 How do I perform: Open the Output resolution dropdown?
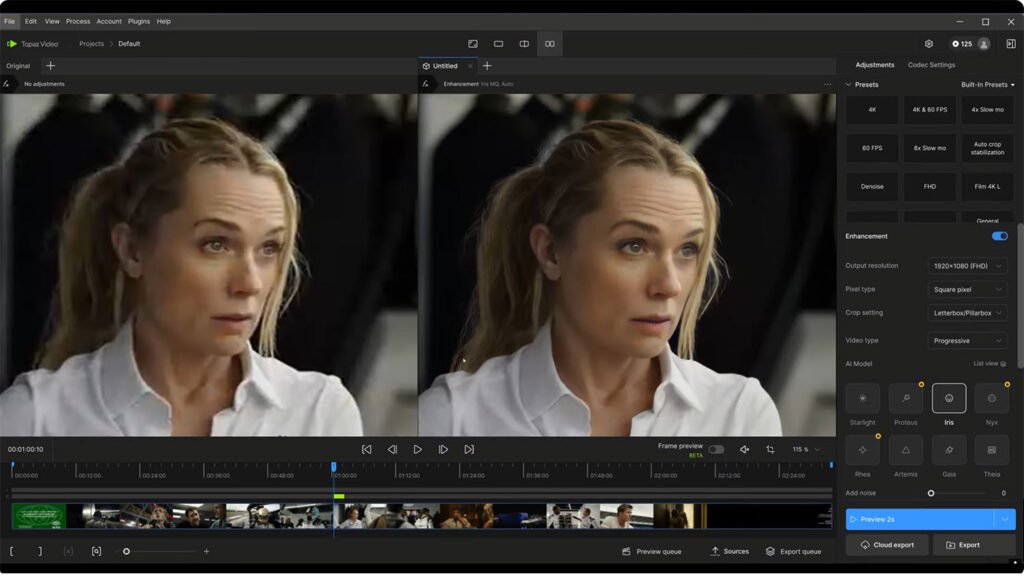tap(968, 266)
